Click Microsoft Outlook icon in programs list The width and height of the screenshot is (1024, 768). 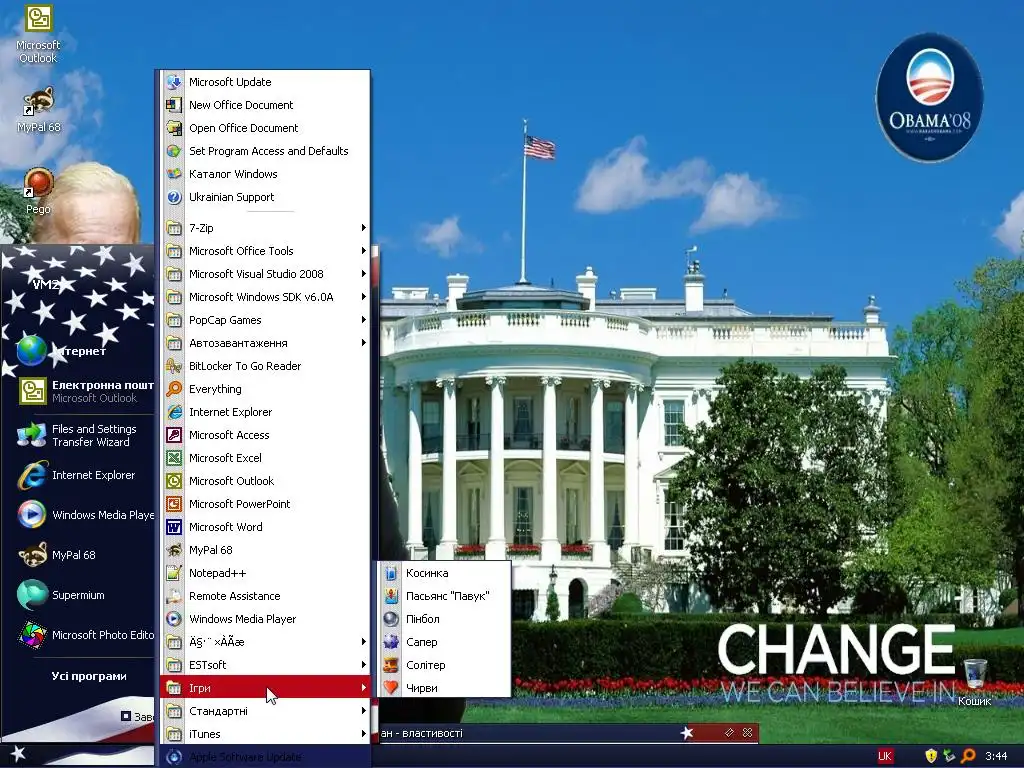[174, 481]
